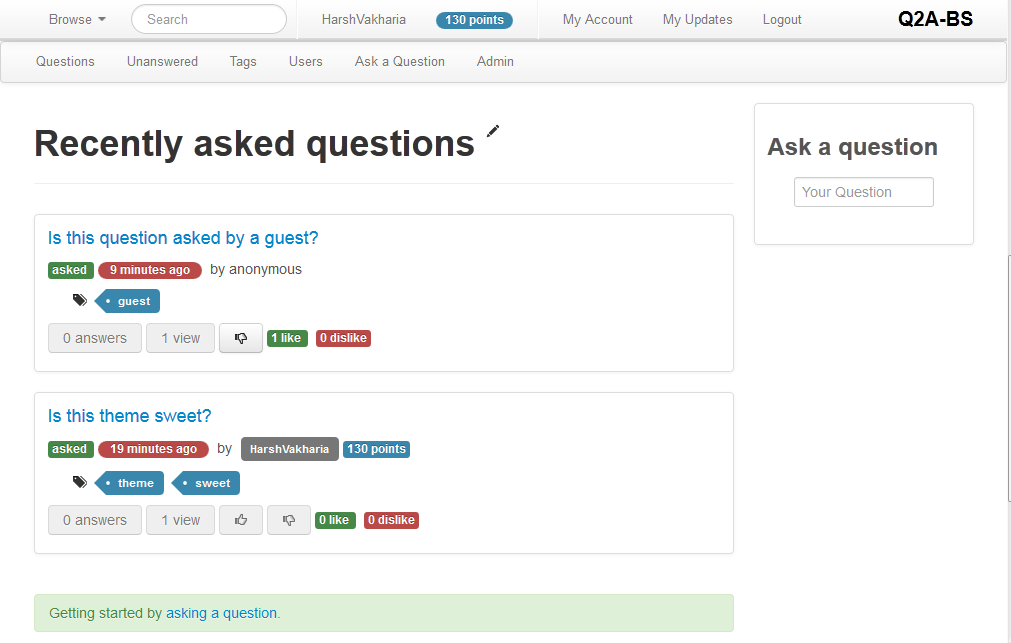
Task: Click the '0 answers' button on guest question
Action: click(95, 338)
